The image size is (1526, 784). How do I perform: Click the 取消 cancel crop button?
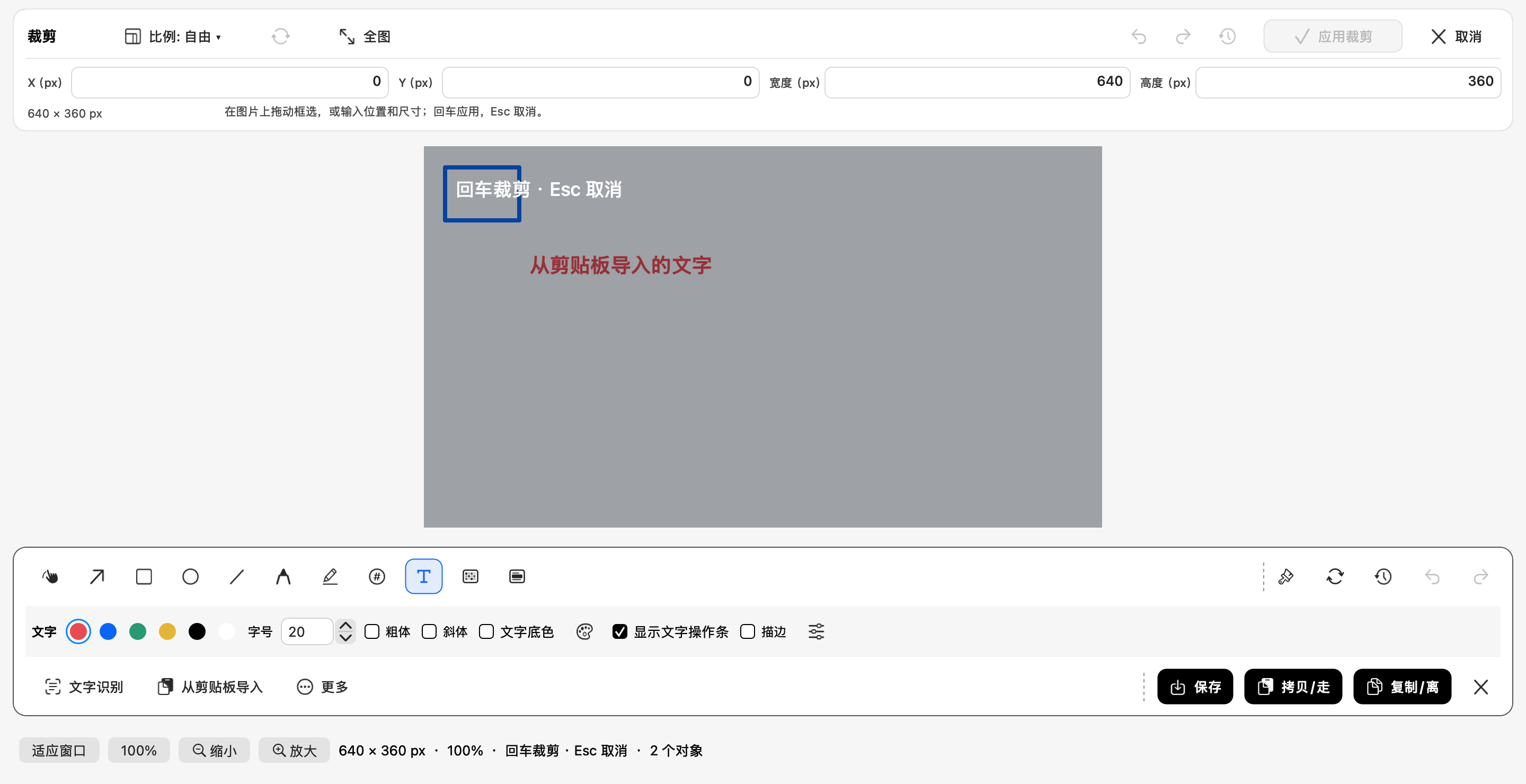click(x=1456, y=37)
